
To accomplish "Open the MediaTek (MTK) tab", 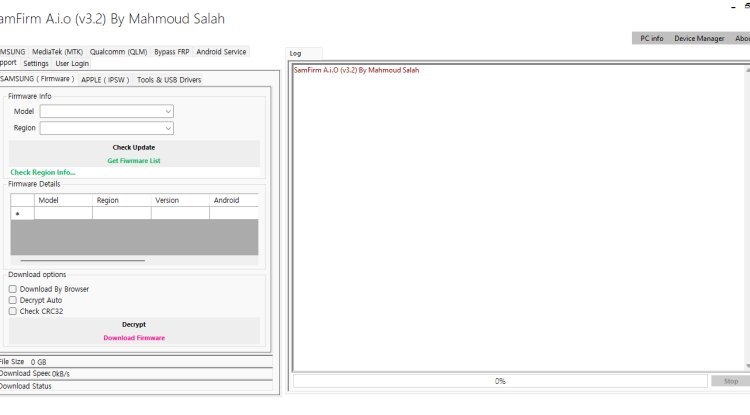I will tap(57, 52).
